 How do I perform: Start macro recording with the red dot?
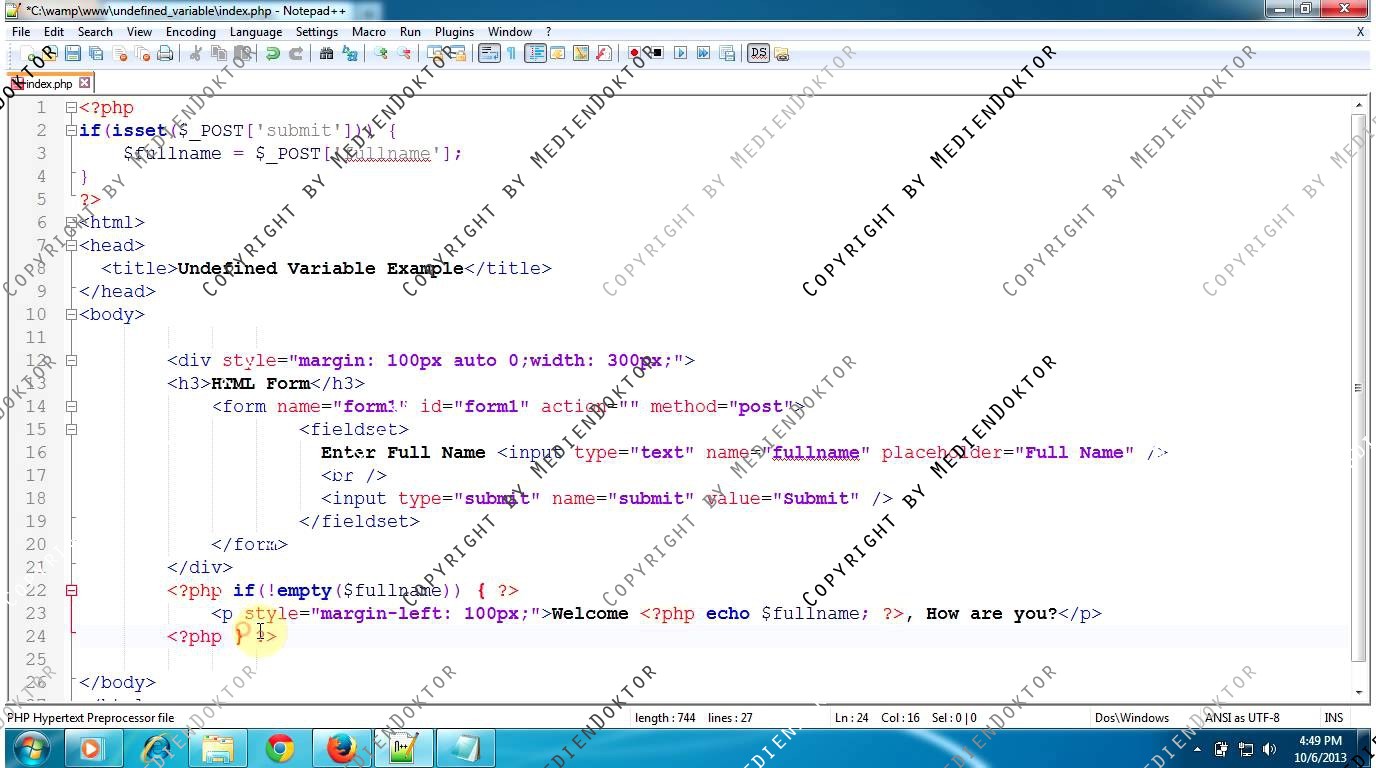[x=634, y=54]
